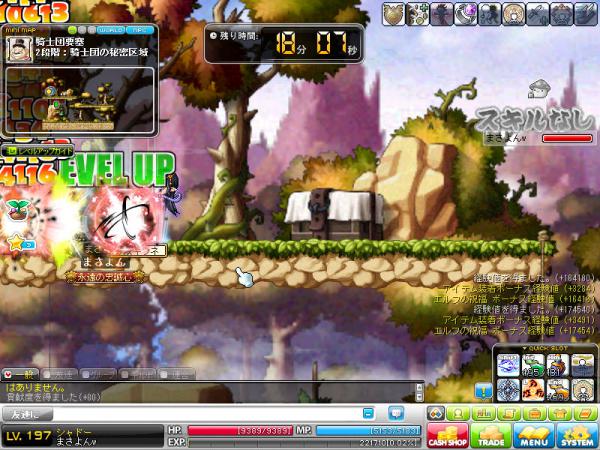
Task: Use the blue swirl Shift quick slot skill
Action: coord(508,365)
